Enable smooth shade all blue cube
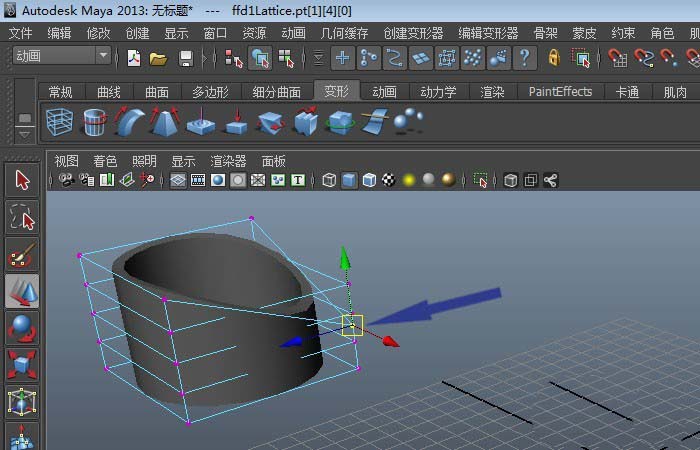The width and height of the screenshot is (700, 450). 349,180
